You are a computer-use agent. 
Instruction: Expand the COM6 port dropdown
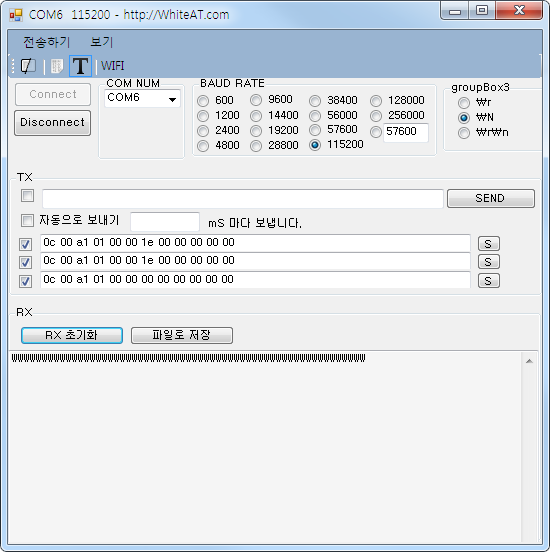pyautogui.click(x=172, y=99)
